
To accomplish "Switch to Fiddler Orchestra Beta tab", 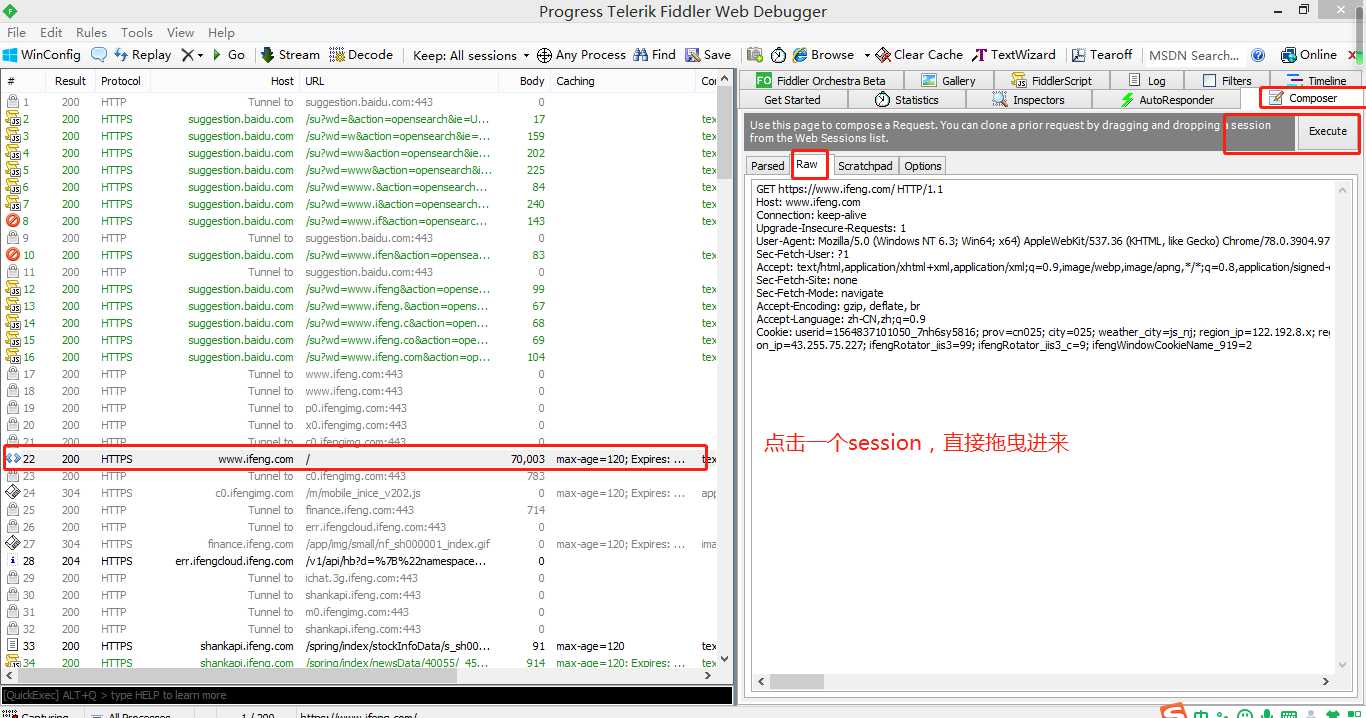I will point(821,81).
